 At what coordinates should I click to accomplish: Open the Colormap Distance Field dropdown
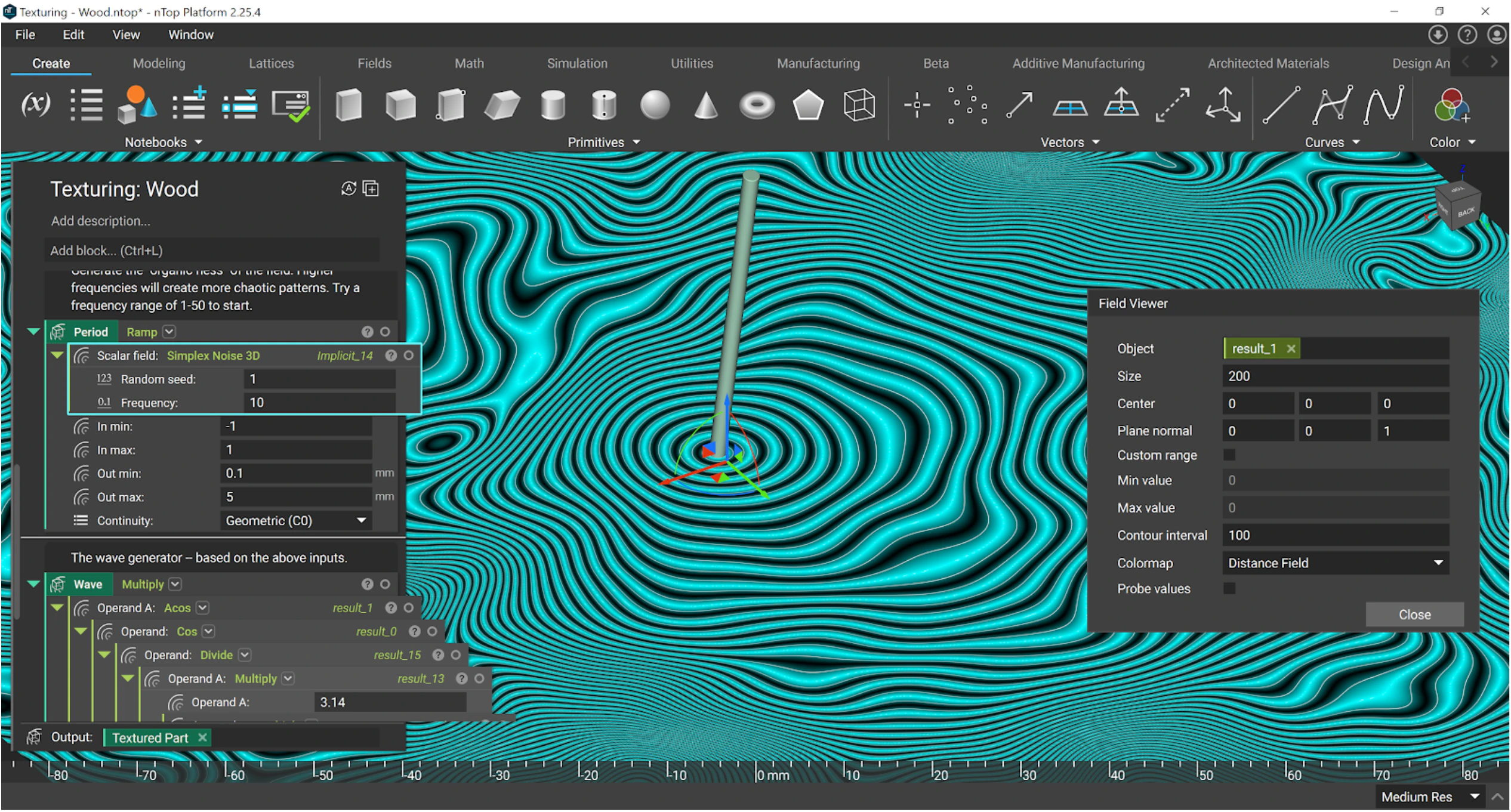(1334, 563)
